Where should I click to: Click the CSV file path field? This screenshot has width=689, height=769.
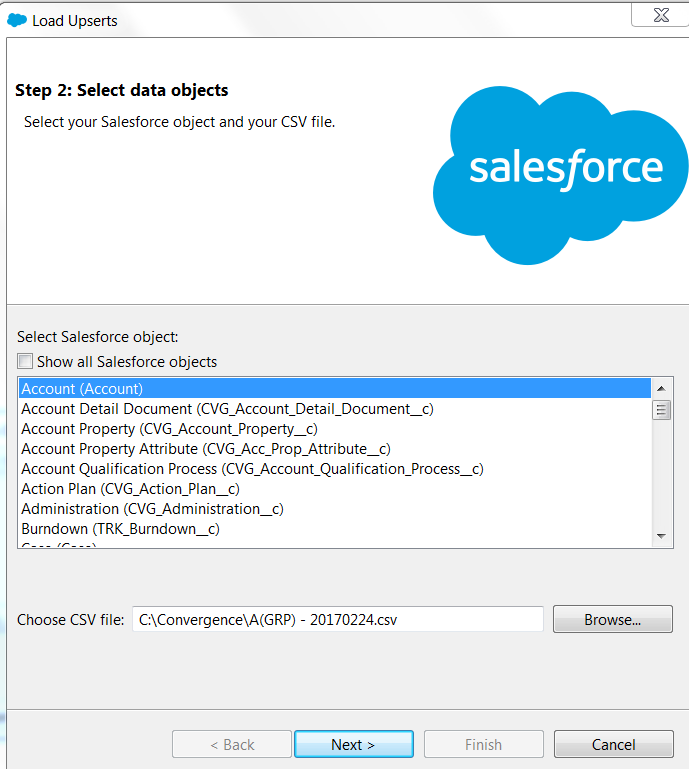337,620
